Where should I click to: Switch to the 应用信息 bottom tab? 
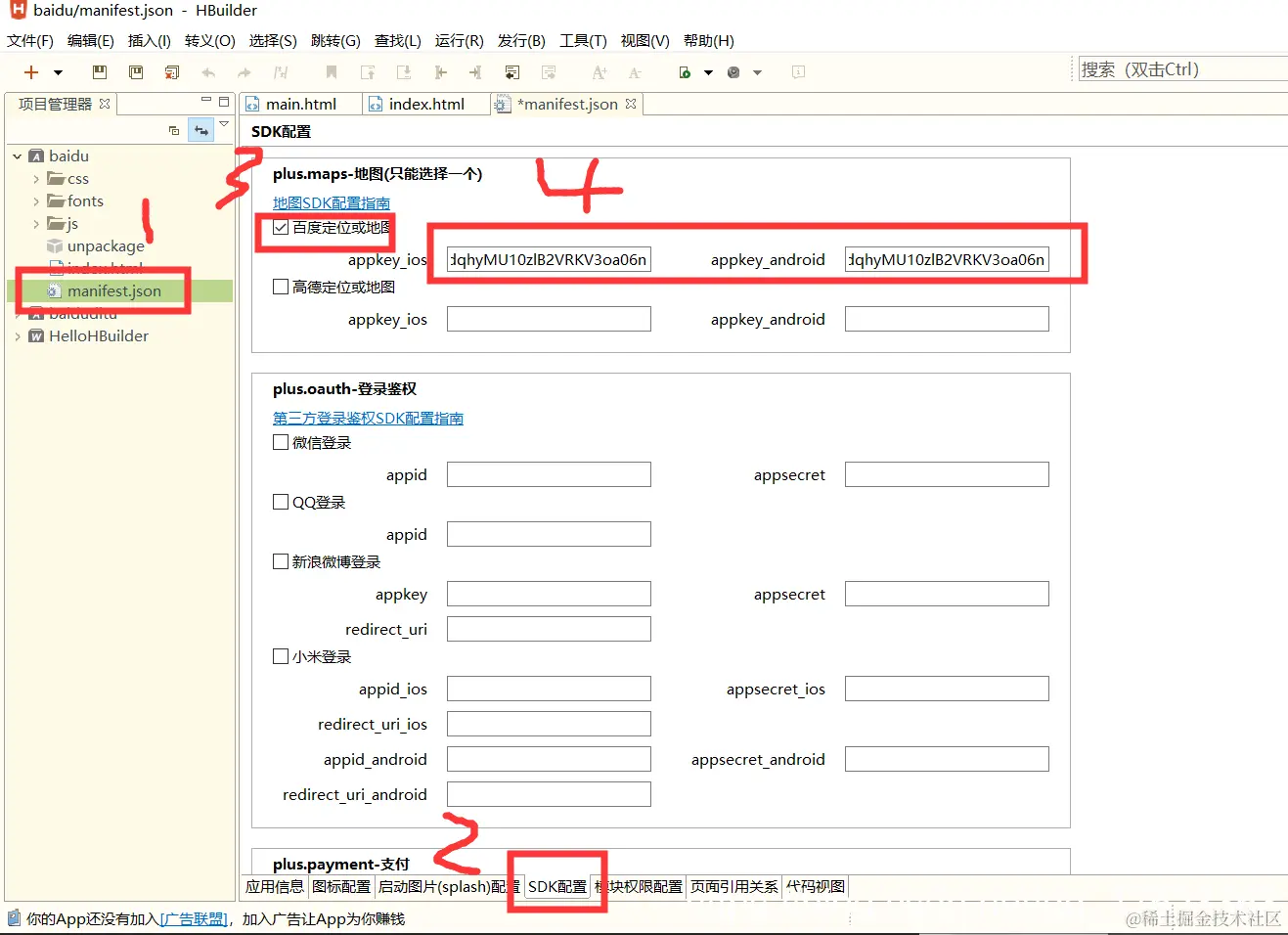point(275,886)
